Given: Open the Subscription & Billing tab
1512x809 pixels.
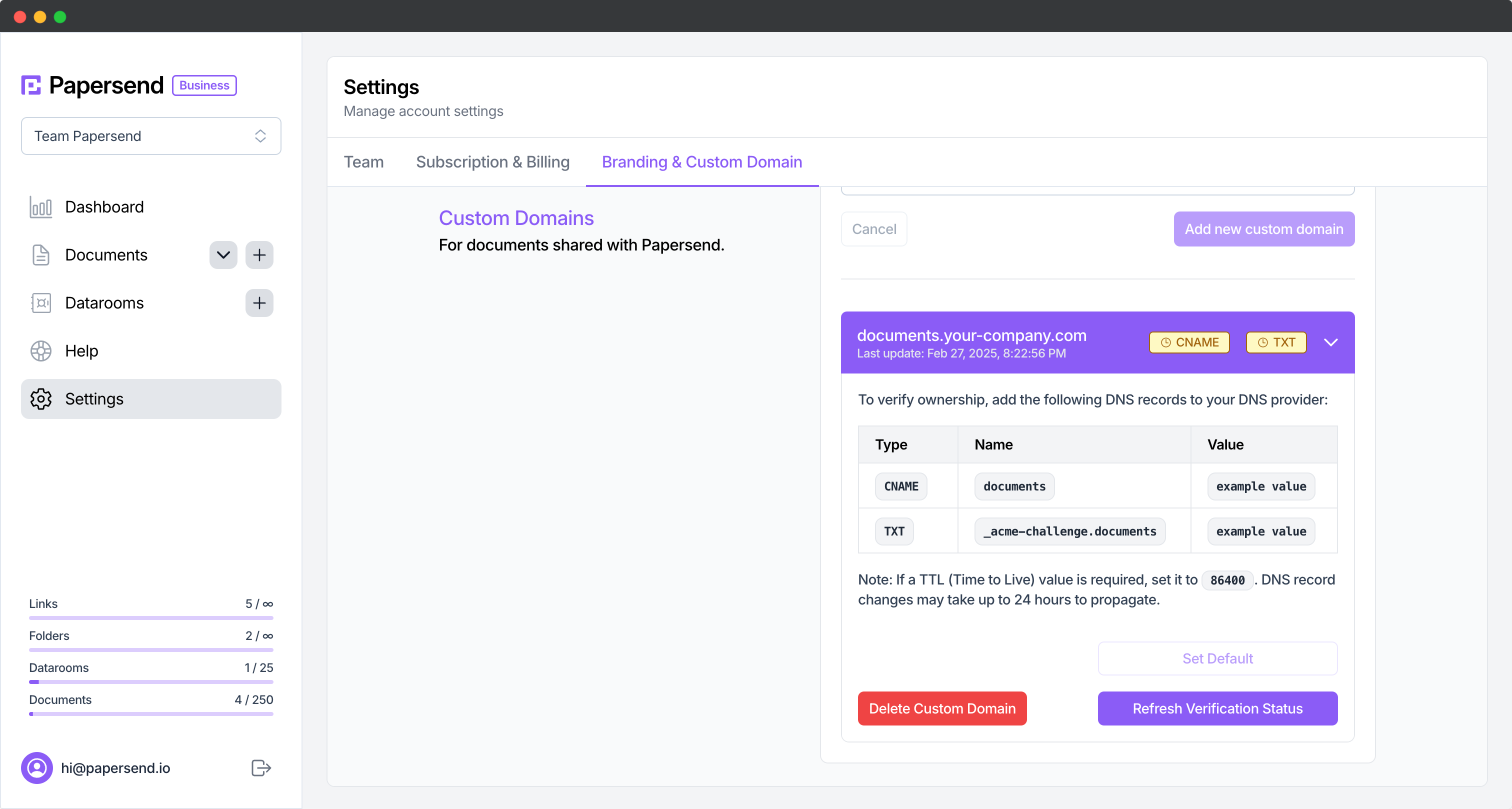Looking at the screenshot, I should (x=492, y=162).
